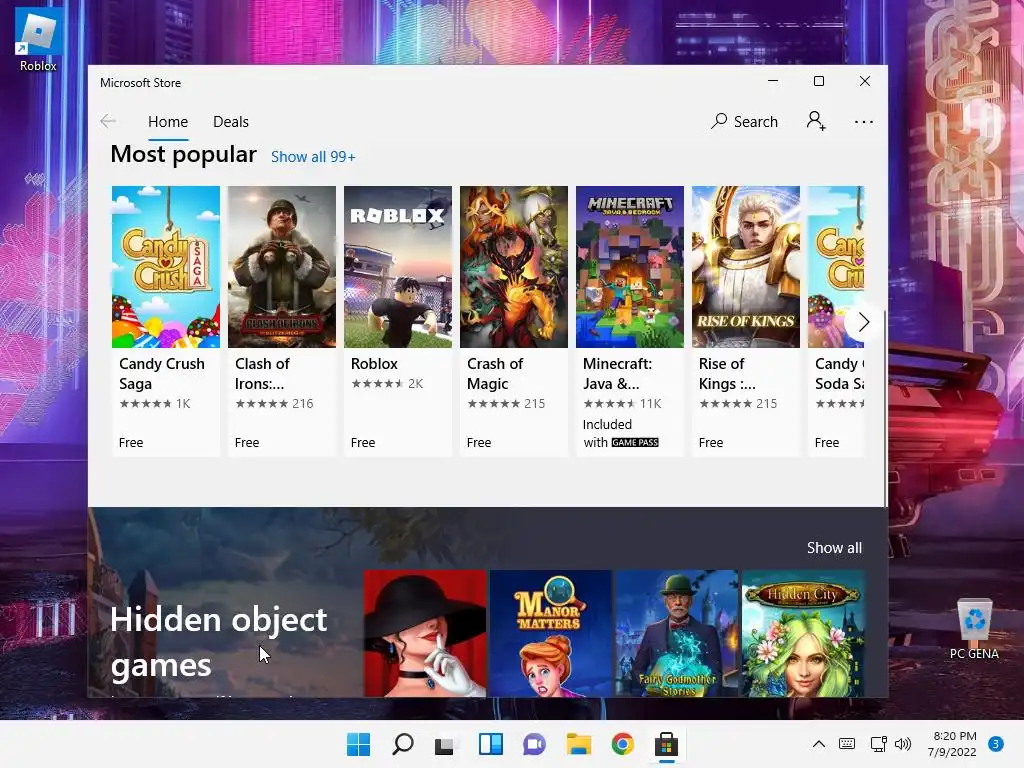Click the touch keyboard tray icon
Image resolution: width=1024 pixels, height=768 pixels.
[847, 744]
